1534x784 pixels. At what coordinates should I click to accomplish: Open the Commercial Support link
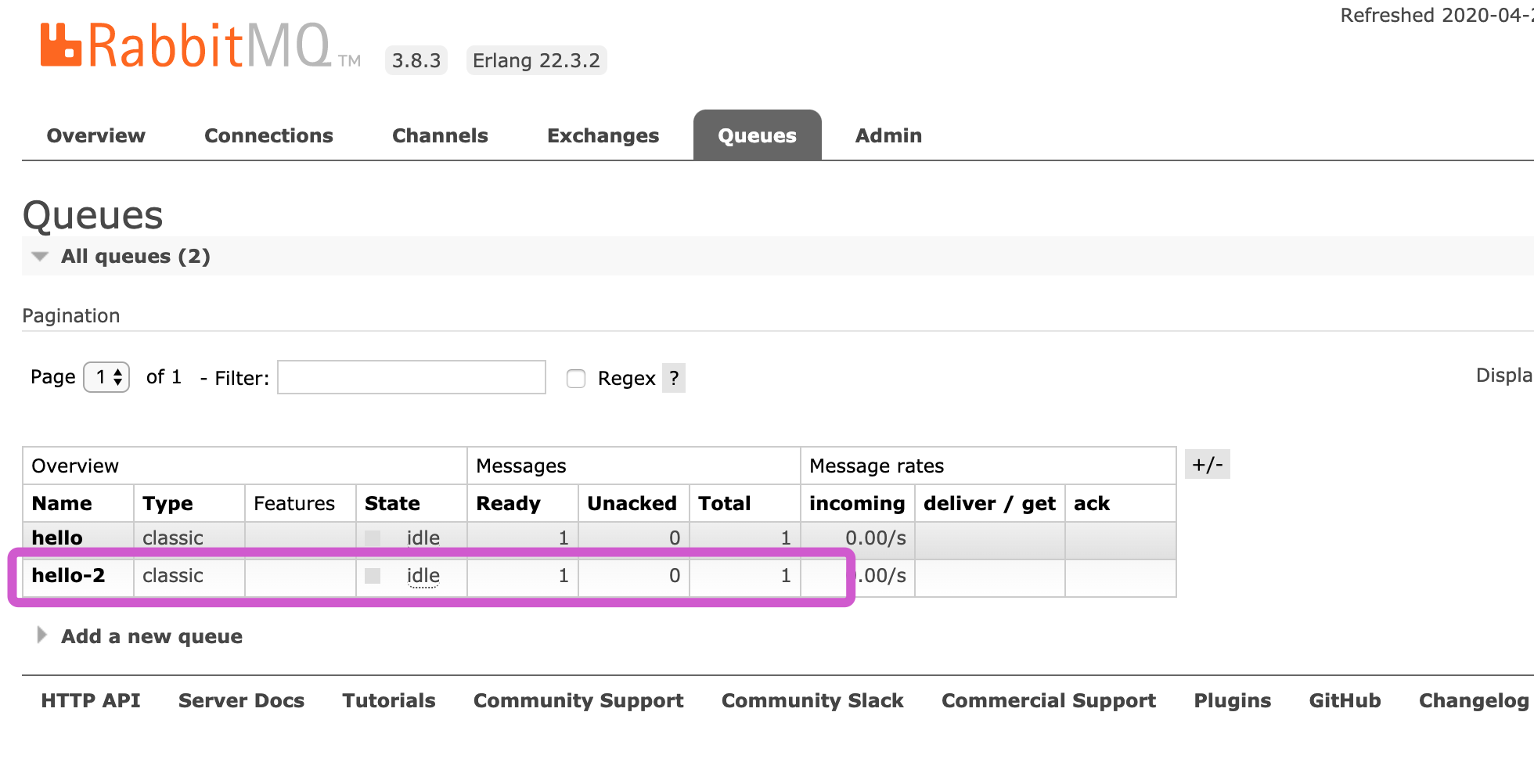tap(1049, 701)
